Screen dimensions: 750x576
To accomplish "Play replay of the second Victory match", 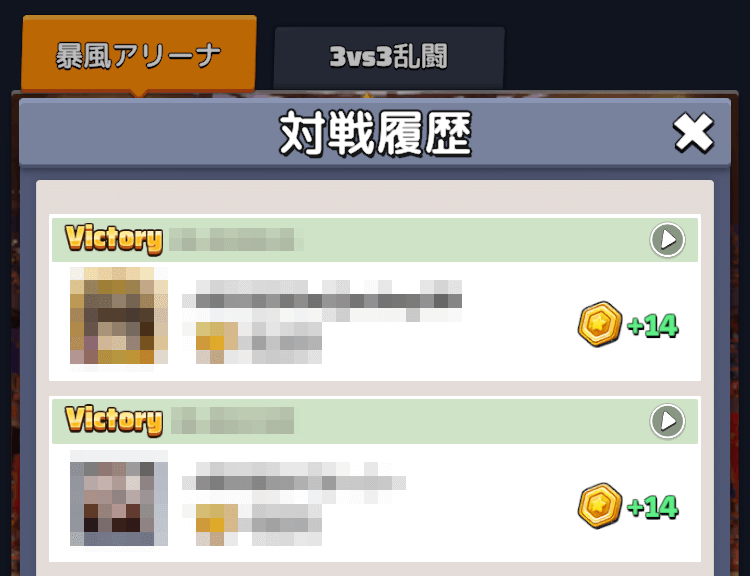I will click(667, 421).
